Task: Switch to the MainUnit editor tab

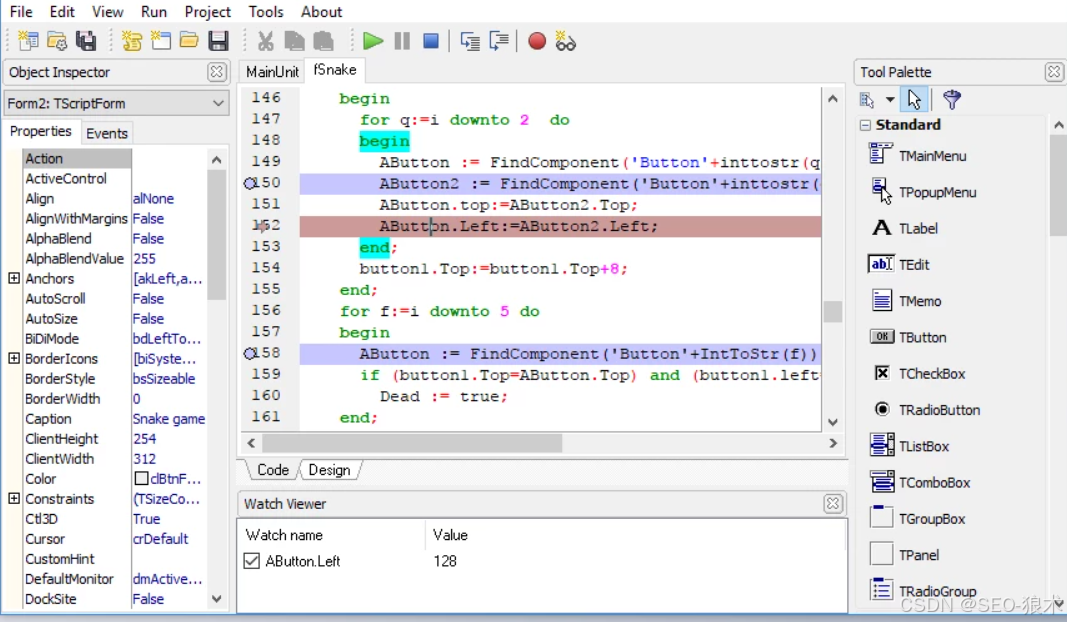Action: (272, 71)
